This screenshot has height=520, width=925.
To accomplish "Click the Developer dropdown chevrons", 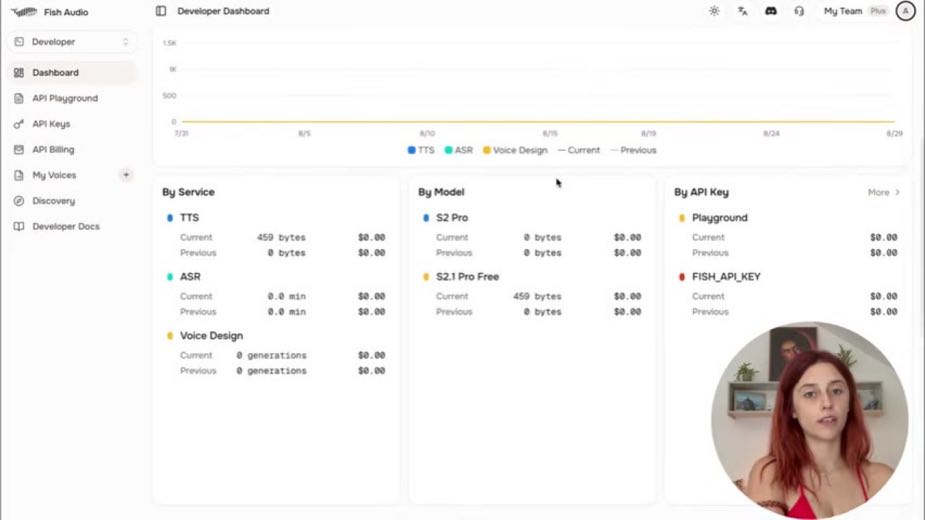I will pos(125,42).
